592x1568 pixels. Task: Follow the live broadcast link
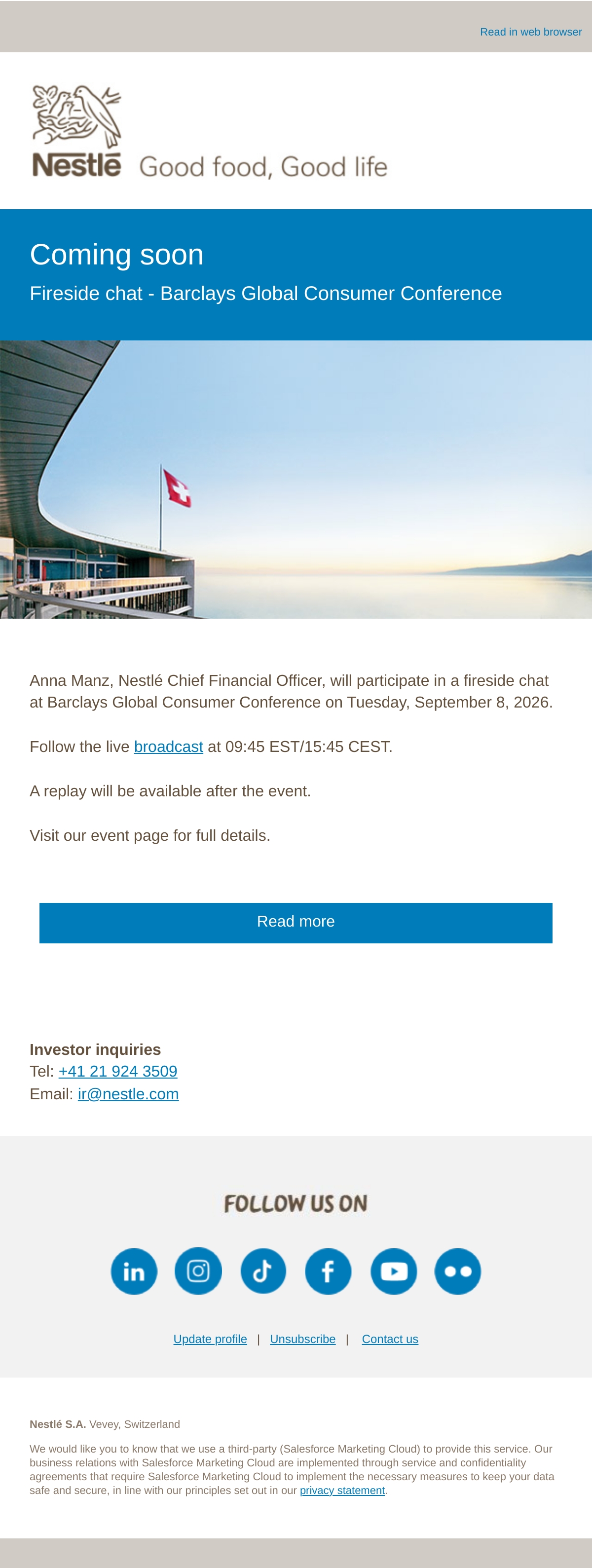[x=169, y=747]
